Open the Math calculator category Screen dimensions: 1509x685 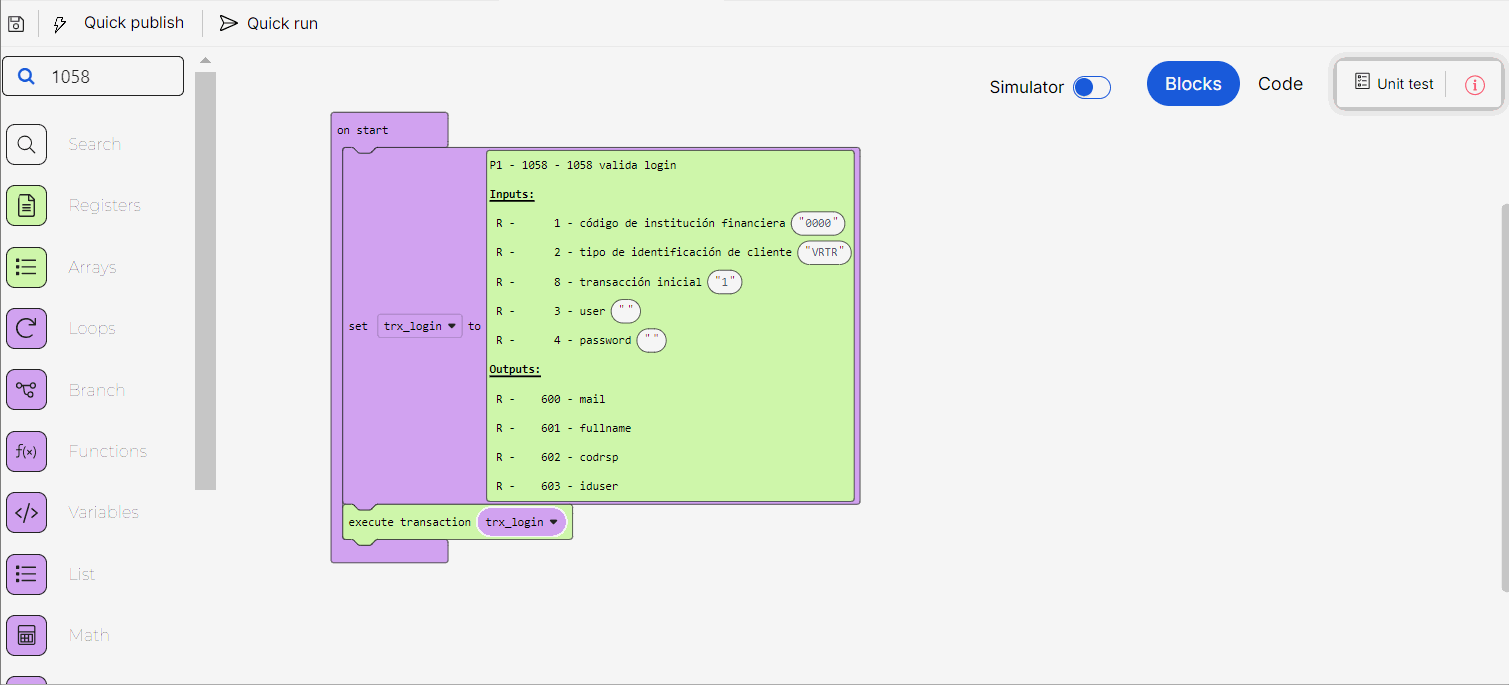[x=27, y=635]
